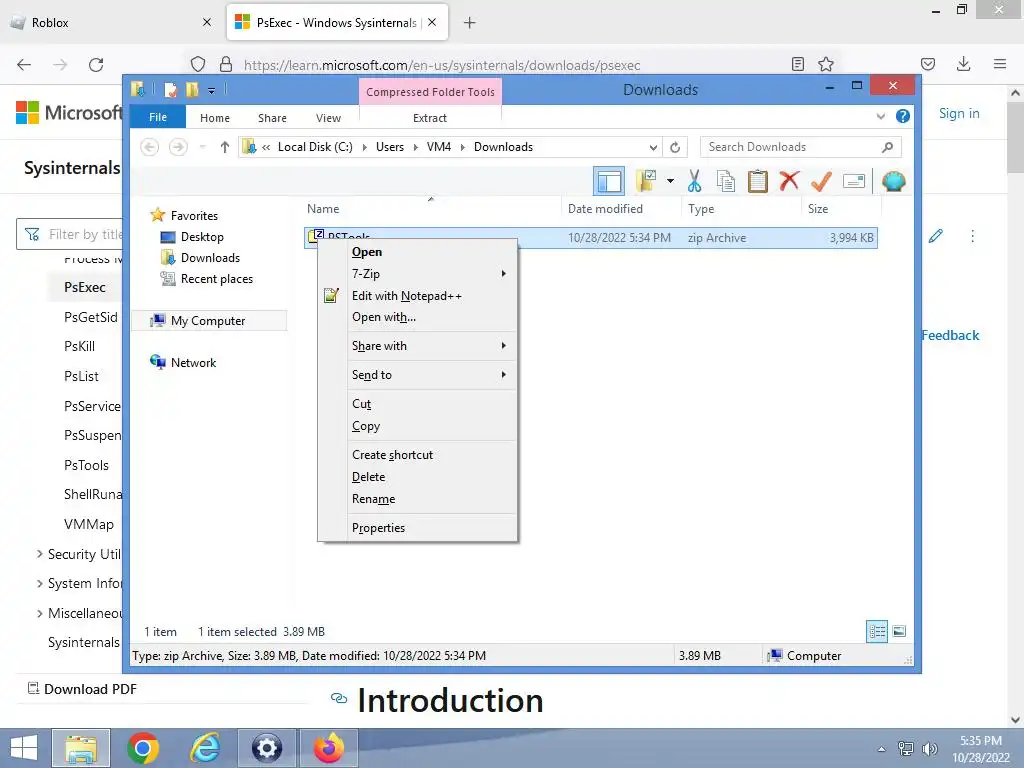This screenshot has height=768, width=1024.
Task: Expand the Send to submenu
Action: (431, 374)
